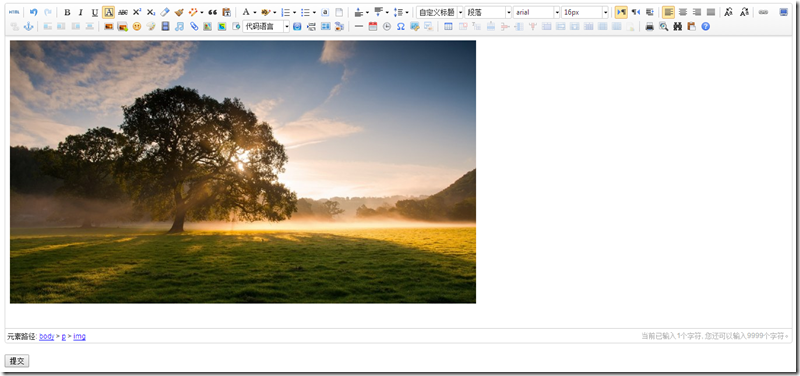Image resolution: width=800 pixels, height=376 pixels.
Task: Open the scrawl drawing palette
Action: 151,27
